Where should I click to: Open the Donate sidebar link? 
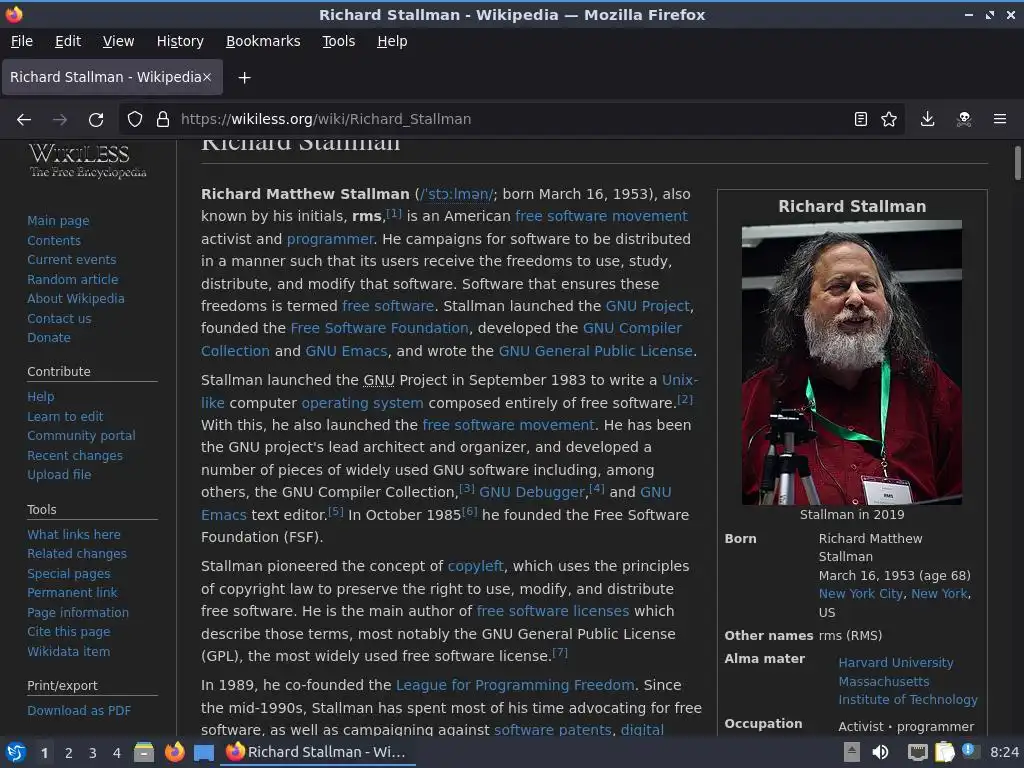click(48, 338)
